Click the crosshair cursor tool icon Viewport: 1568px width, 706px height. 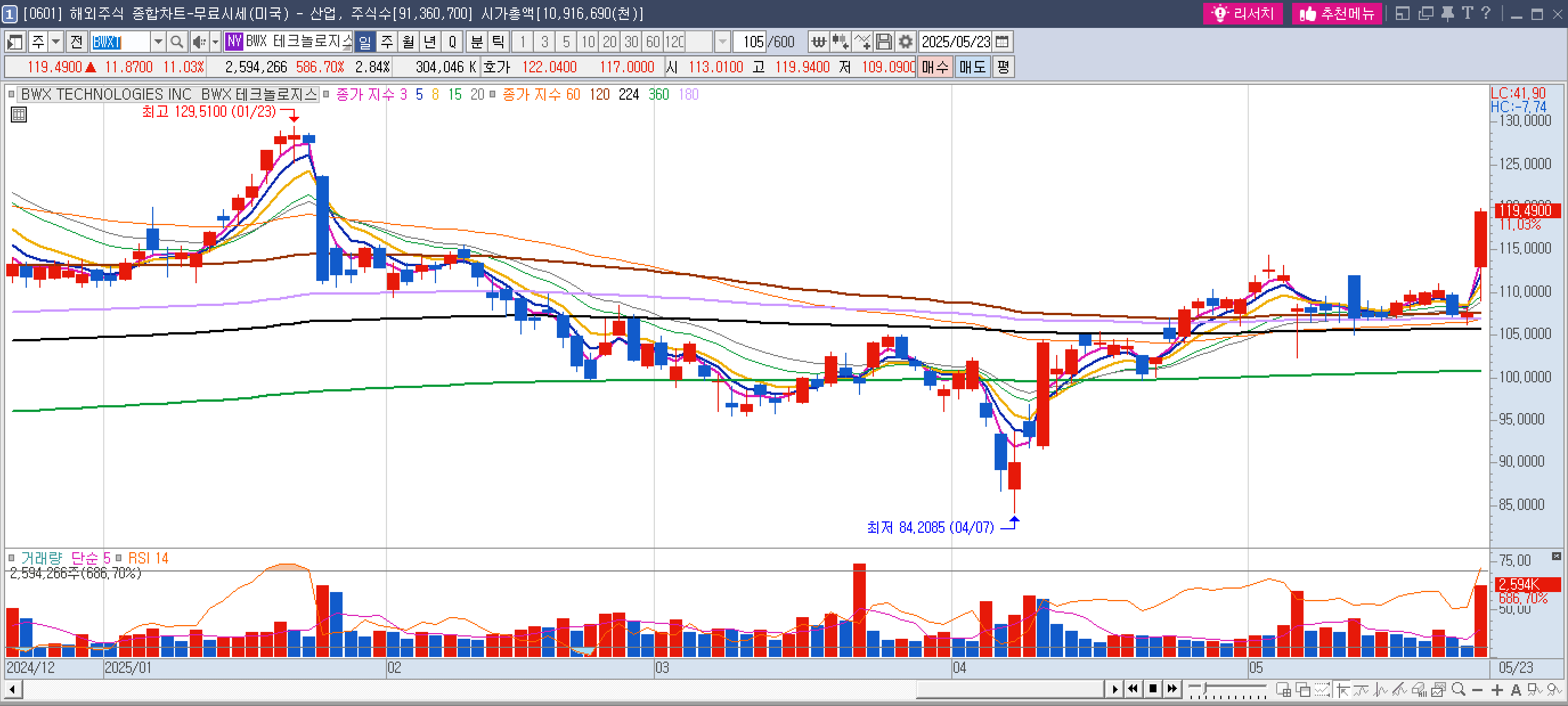[1342, 689]
